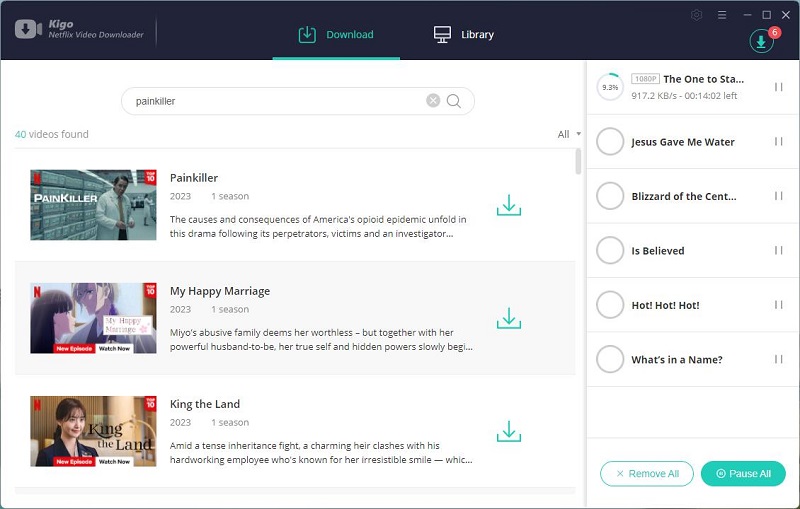Click the magnifier search icon
The width and height of the screenshot is (800, 509).
click(454, 101)
